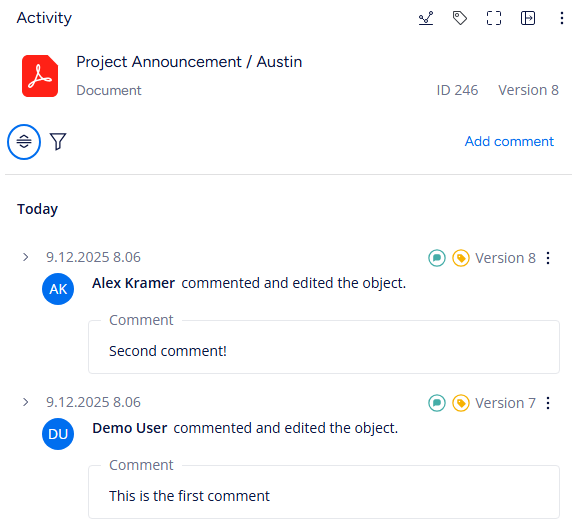Select 'This is the first comment' box

click(324, 492)
